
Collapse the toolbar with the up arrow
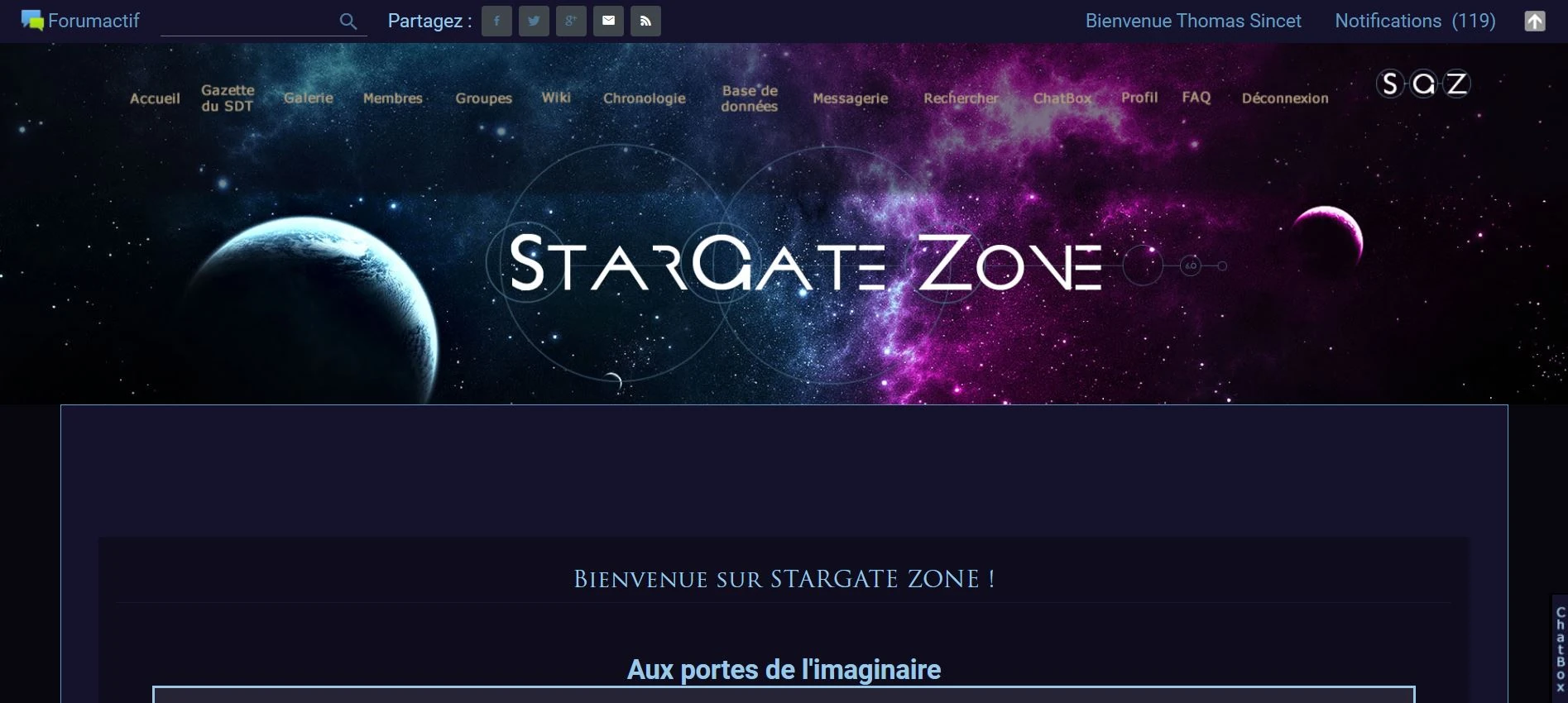click(x=1535, y=21)
